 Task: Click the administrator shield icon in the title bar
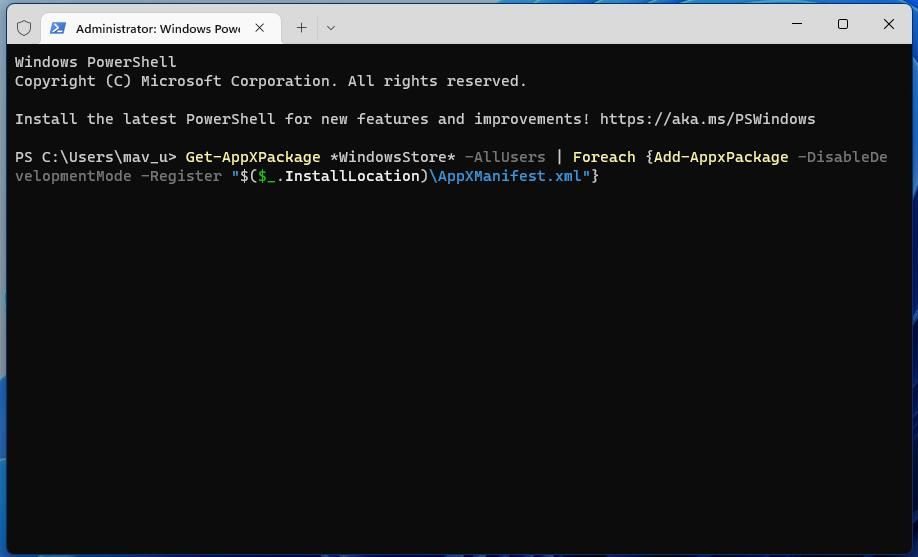(24, 28)
